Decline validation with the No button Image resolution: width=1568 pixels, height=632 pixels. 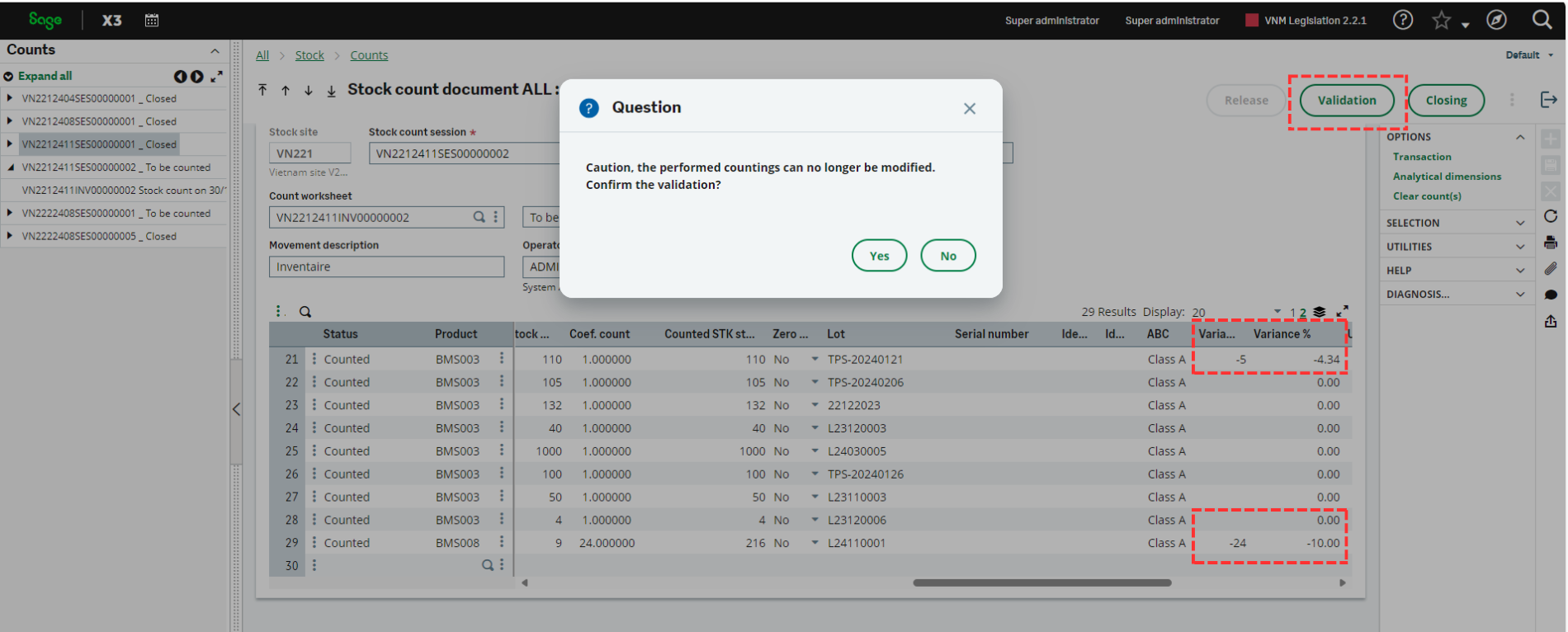coord(948,256)
